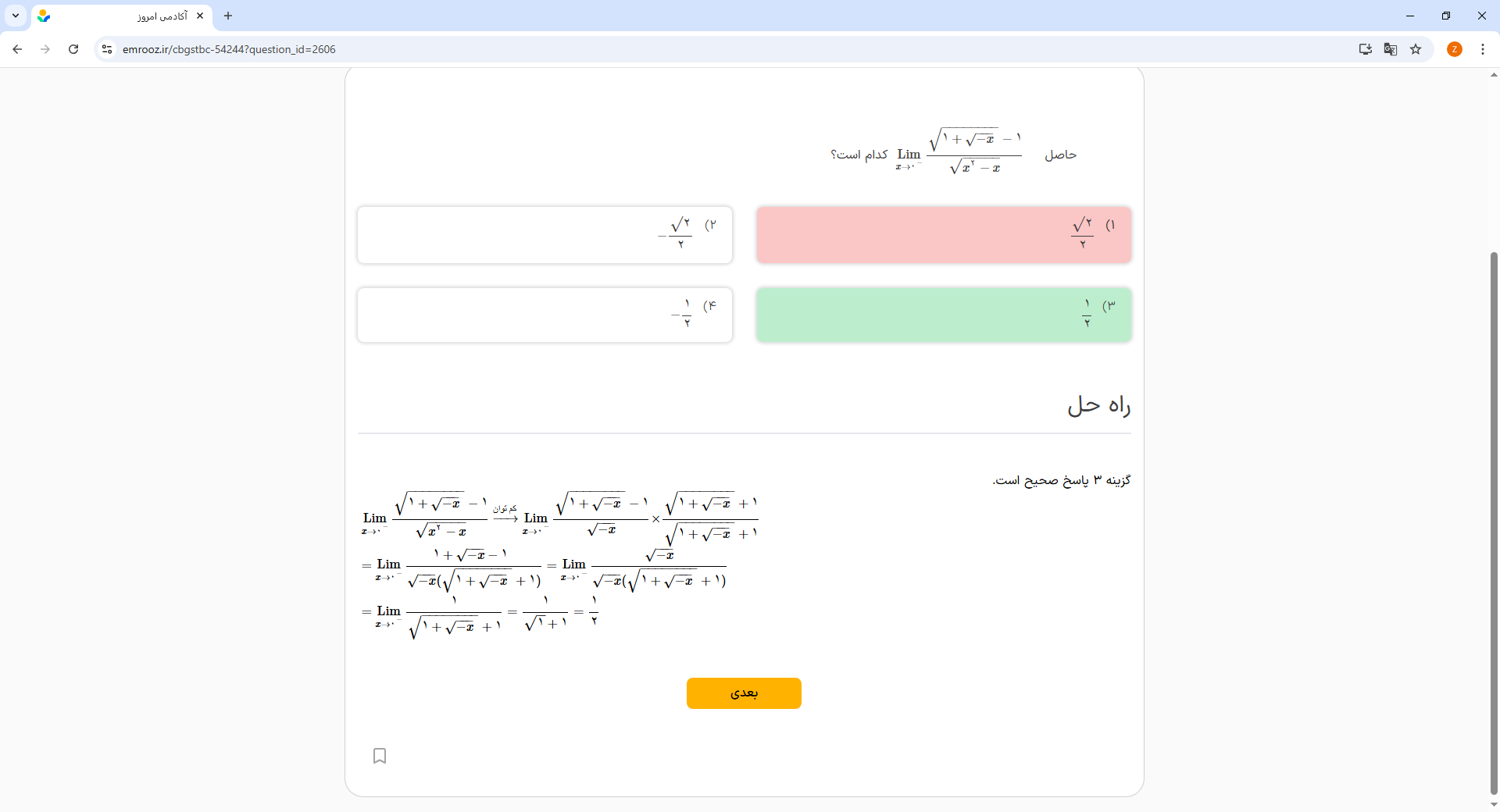Screen dimensions: 1500x812
Task: Reload the page with the refresh icon
Action: point(73,49)
